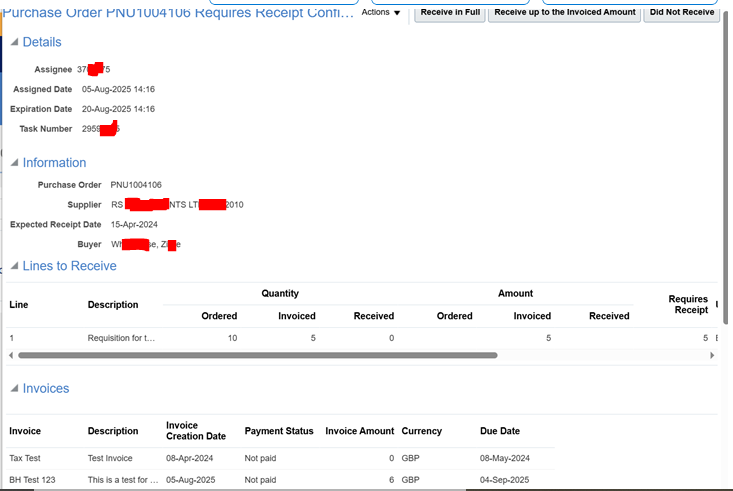This screenshot has width=733, height=491.
Task: Click the Line column header
Action: (19, 305)
